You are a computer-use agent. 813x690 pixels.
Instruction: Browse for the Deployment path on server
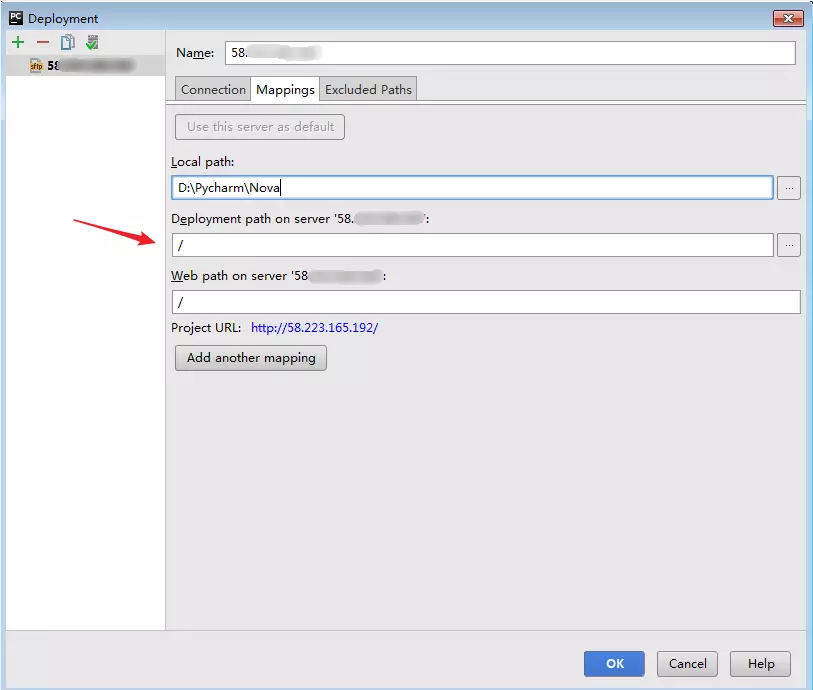pos(789,245)
